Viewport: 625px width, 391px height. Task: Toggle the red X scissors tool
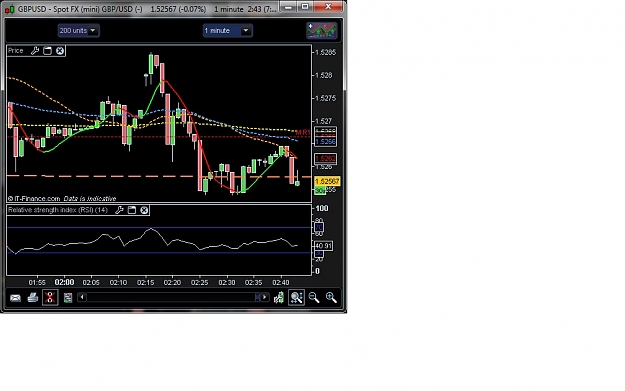50,297
